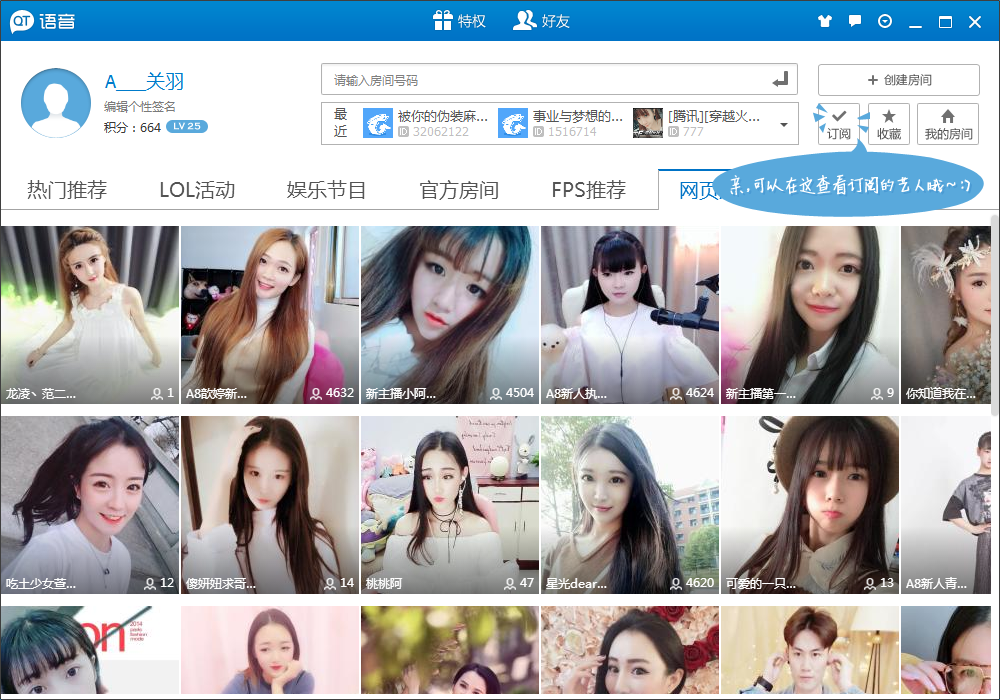Open the skin shirt icon
Image resolution: width=1000 pixels, height=700 pixels.
tap(825, 21)
